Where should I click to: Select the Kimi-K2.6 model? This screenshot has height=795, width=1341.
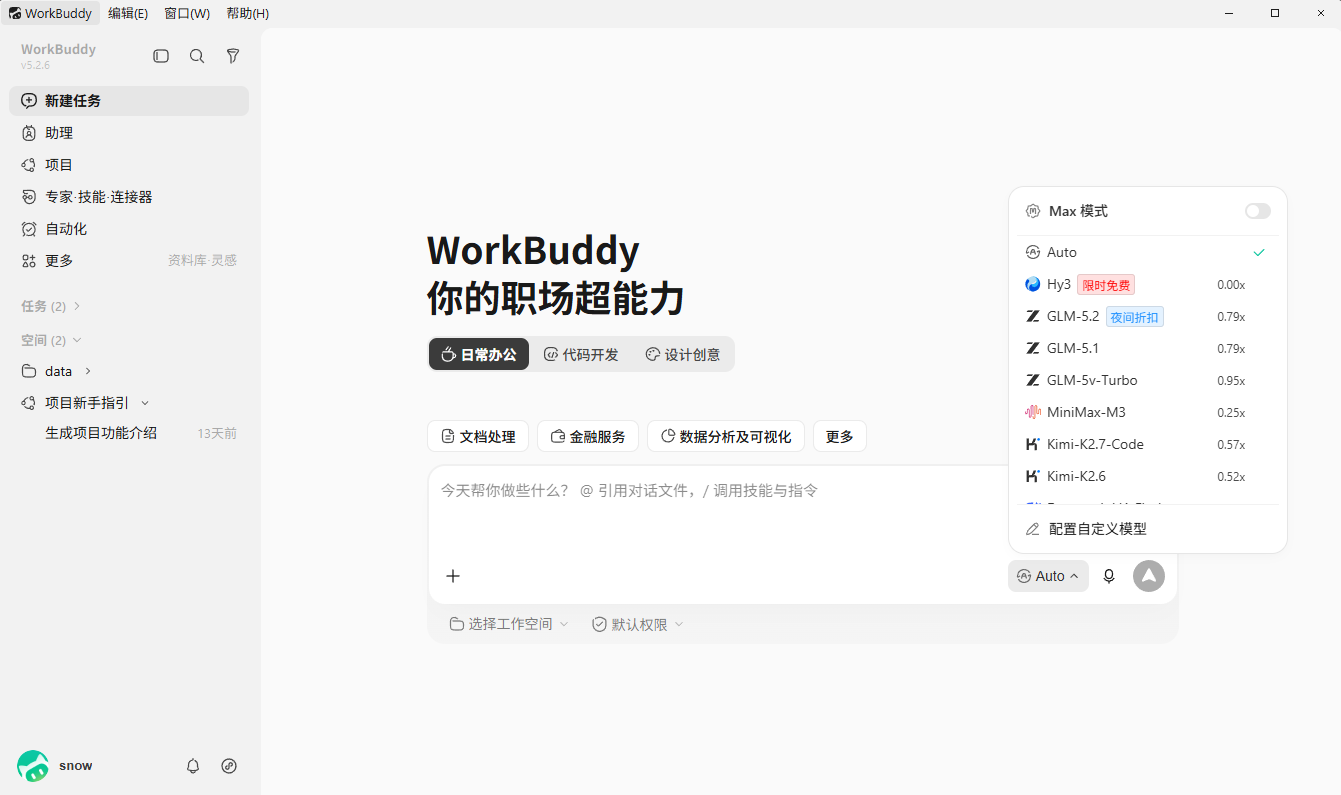tap(1148, 476)
